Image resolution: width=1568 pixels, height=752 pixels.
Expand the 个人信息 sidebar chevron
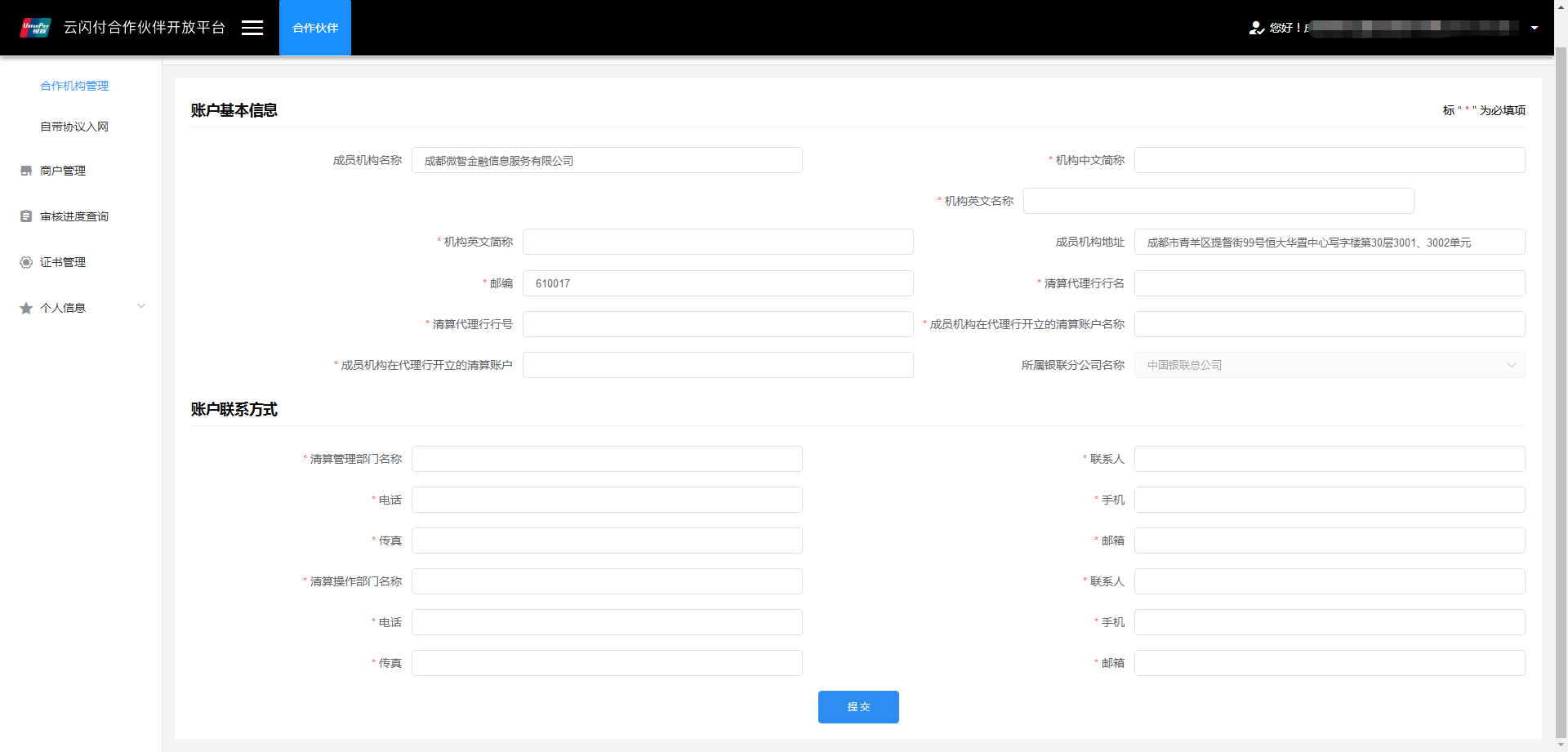click(x=141, y=306)
